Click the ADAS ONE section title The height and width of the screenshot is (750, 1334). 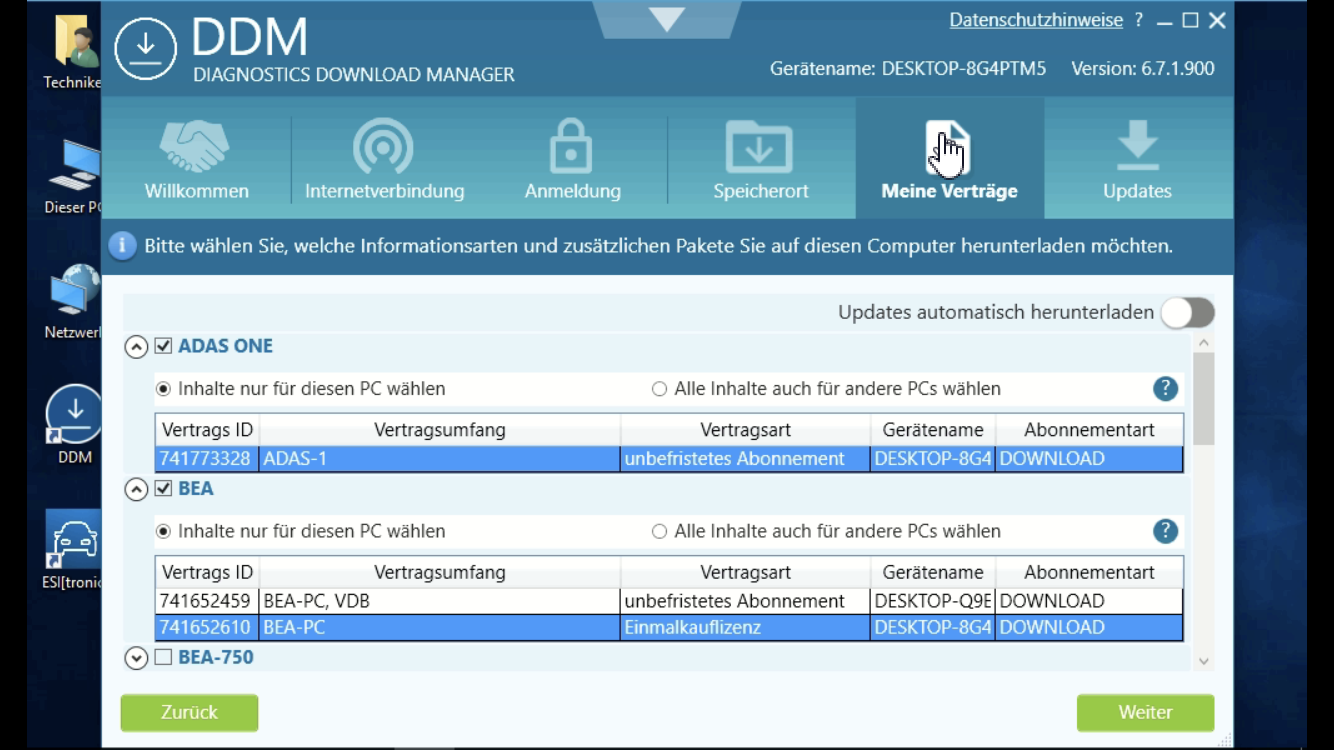[225, 346]
